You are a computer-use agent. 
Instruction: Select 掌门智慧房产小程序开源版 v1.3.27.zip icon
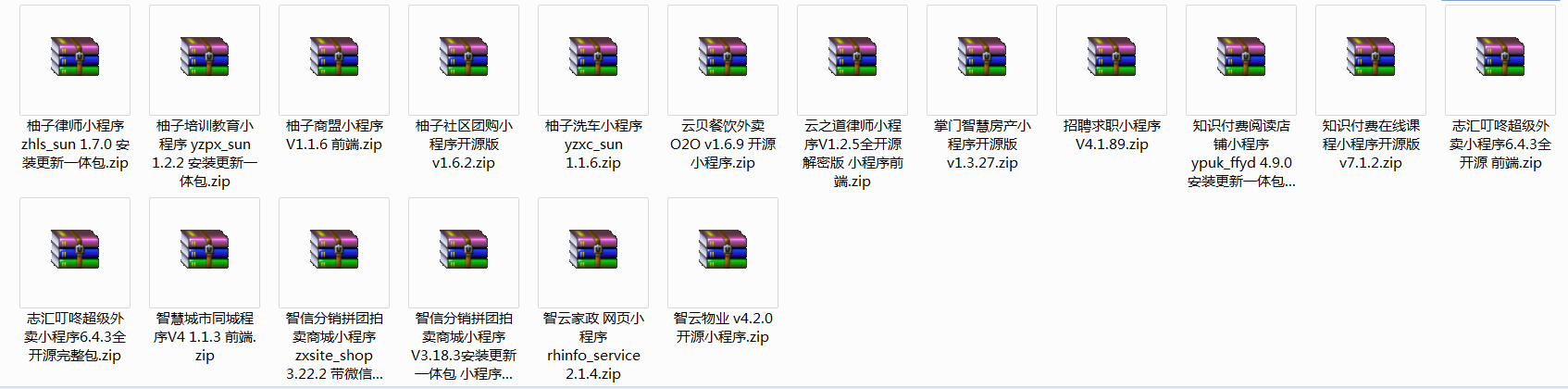pyautogui.click(x=982, y=57)
